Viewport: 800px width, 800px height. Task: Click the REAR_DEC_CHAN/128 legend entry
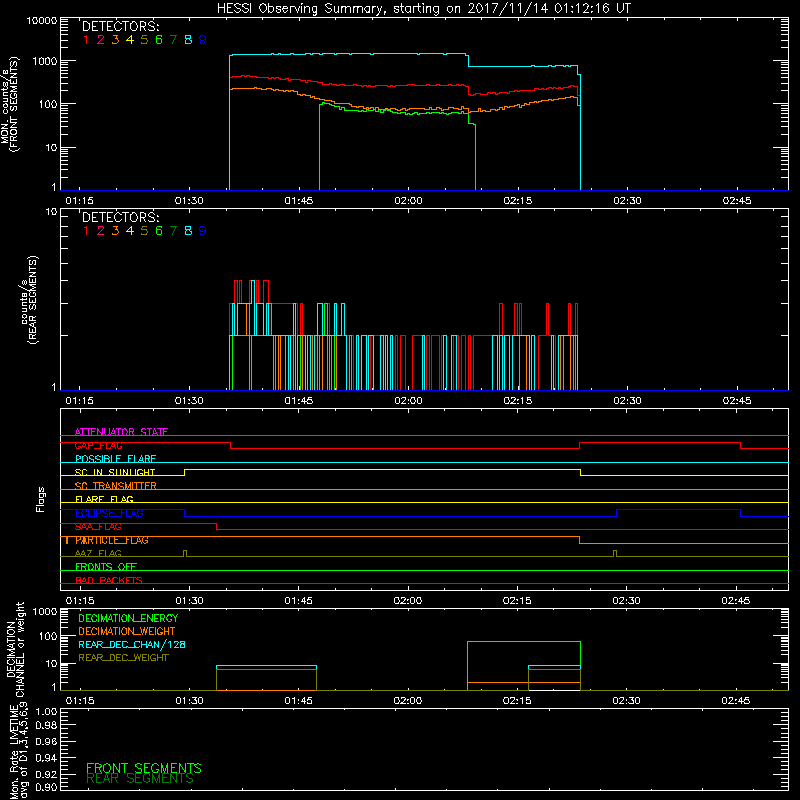132,644
